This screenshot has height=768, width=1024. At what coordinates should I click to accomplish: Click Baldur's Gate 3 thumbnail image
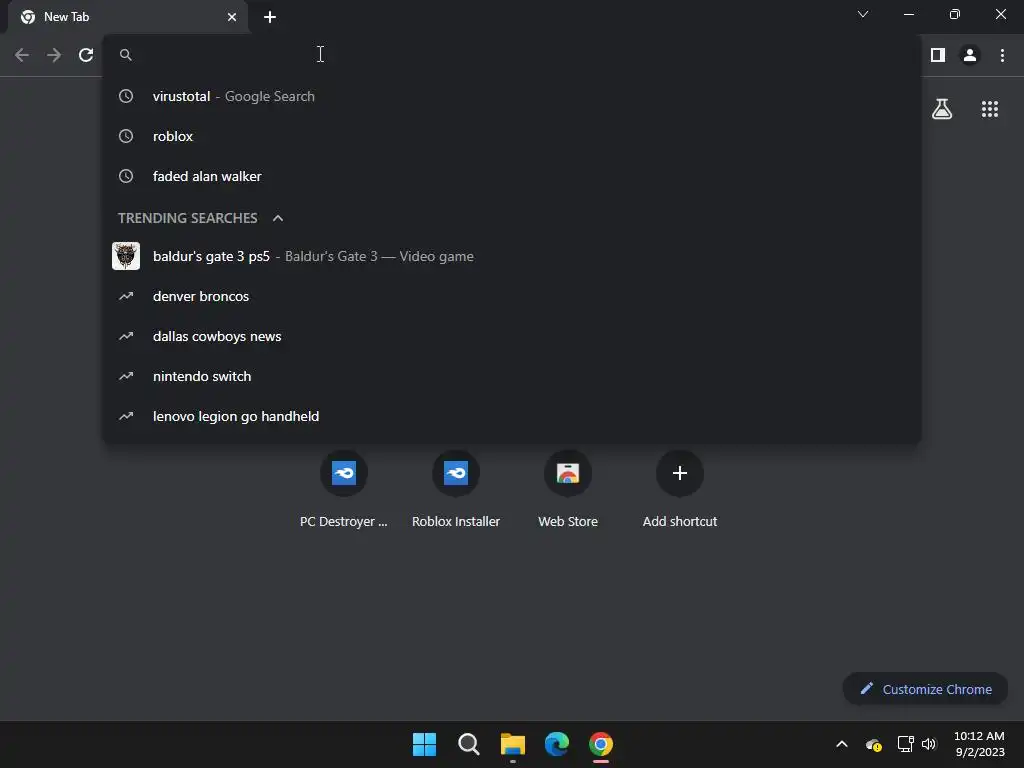[126, 256]
